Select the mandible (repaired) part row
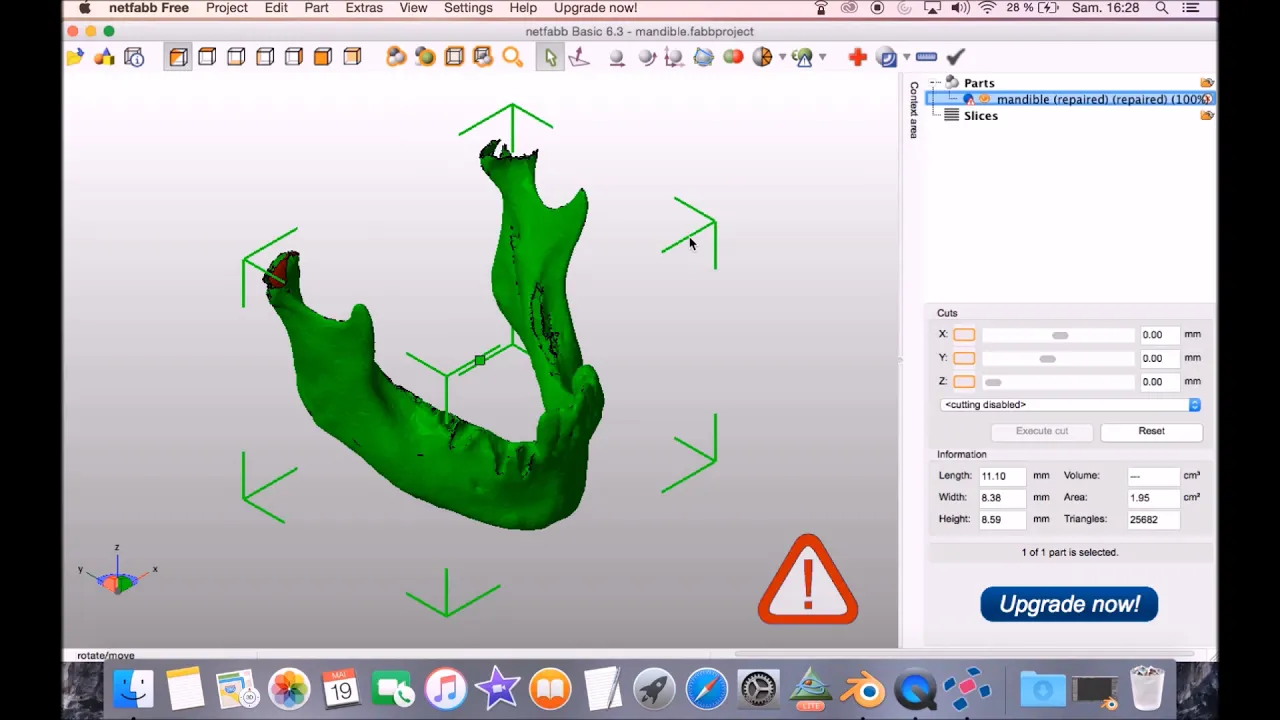The image size is (1280, 720). 1070,99
